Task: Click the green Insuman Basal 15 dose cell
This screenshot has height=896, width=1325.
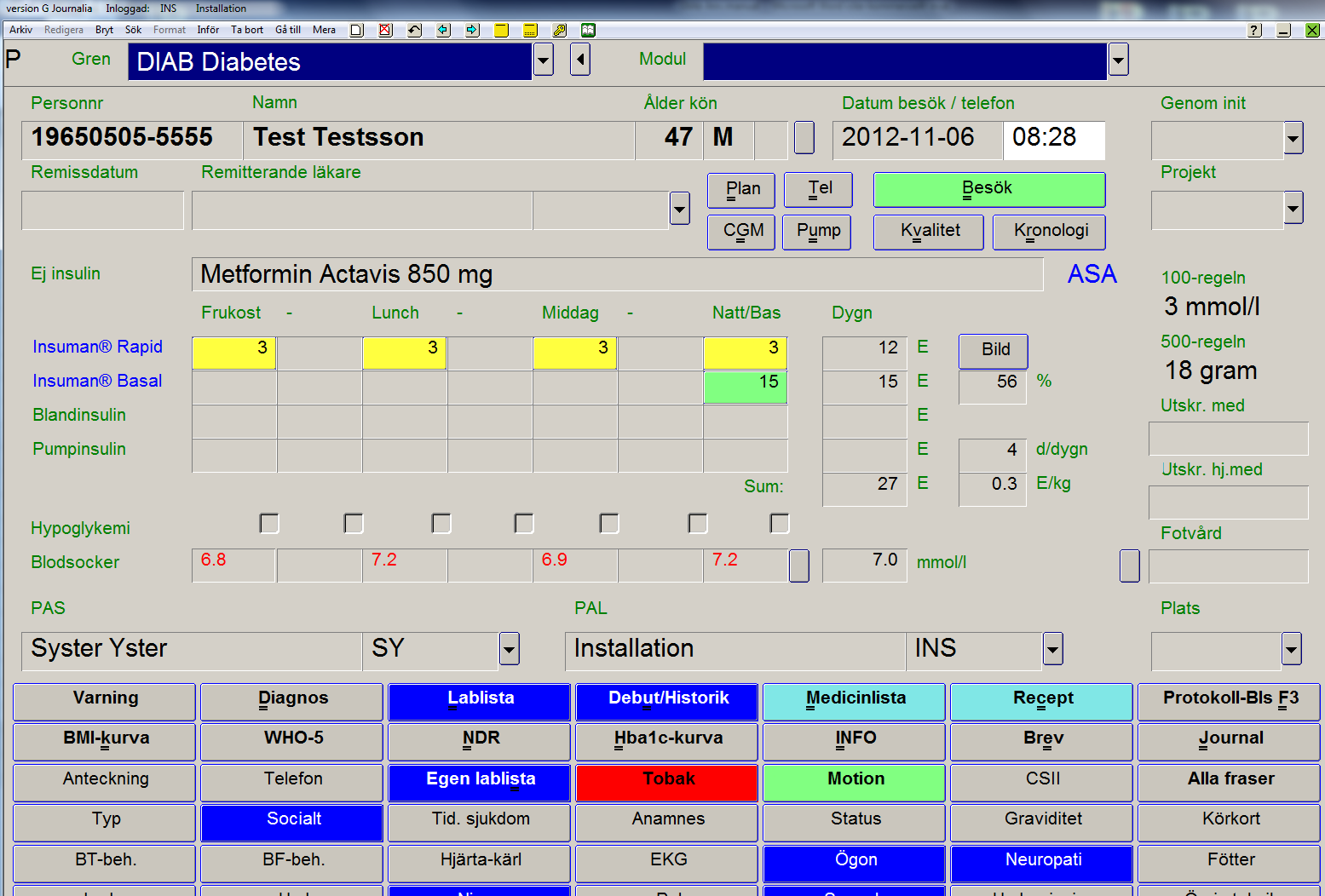Action: pos(746,387)
